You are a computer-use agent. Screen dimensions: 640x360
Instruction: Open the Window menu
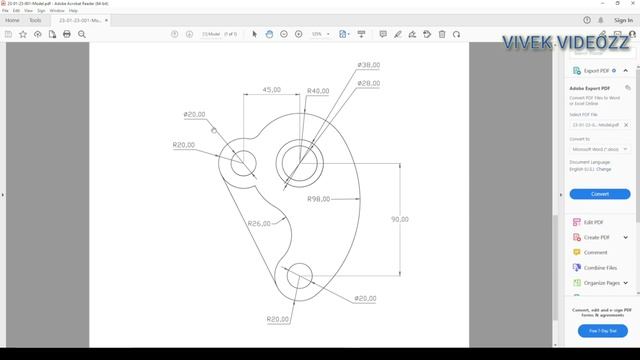click(57, 11)
